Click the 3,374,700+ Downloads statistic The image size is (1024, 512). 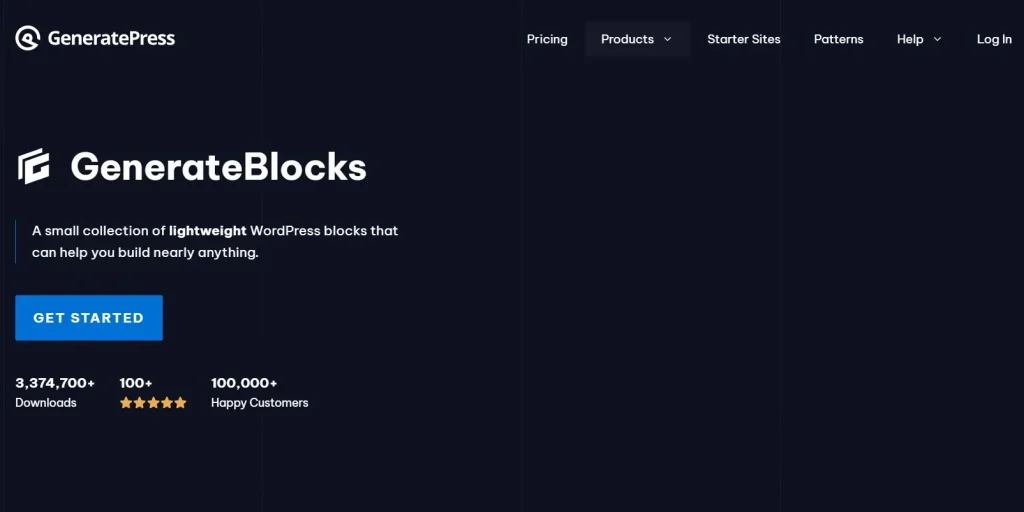[x=55, y=392]
